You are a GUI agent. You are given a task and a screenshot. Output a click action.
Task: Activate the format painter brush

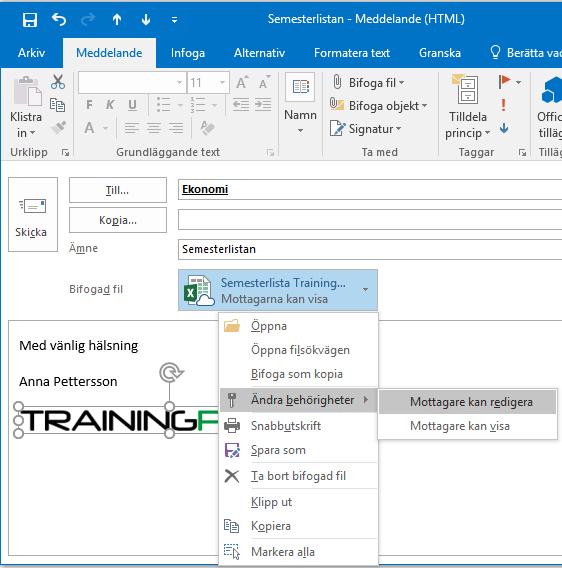tap(58, 127)
